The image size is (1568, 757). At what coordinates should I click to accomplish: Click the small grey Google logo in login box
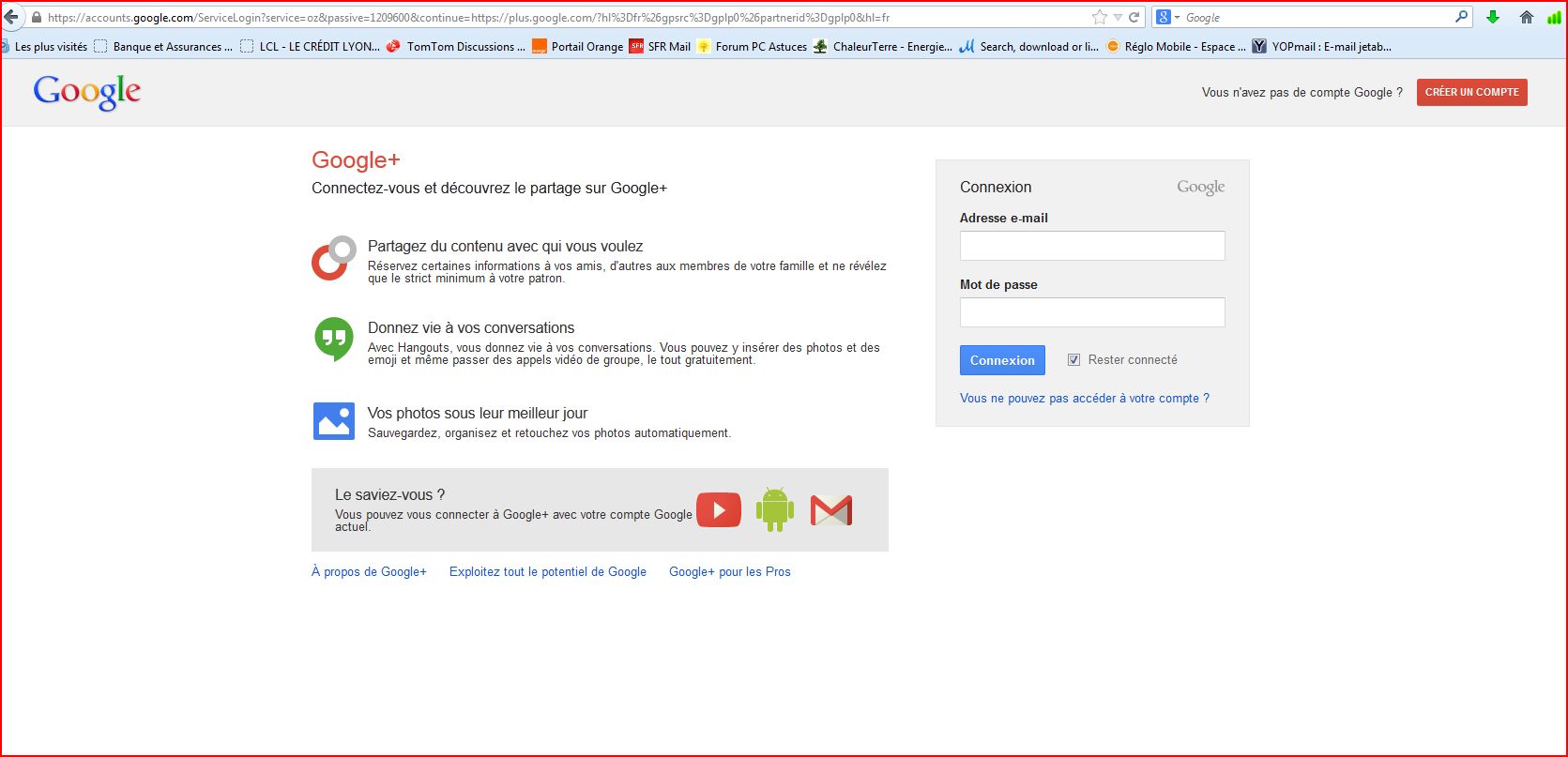click(1201, 188)
